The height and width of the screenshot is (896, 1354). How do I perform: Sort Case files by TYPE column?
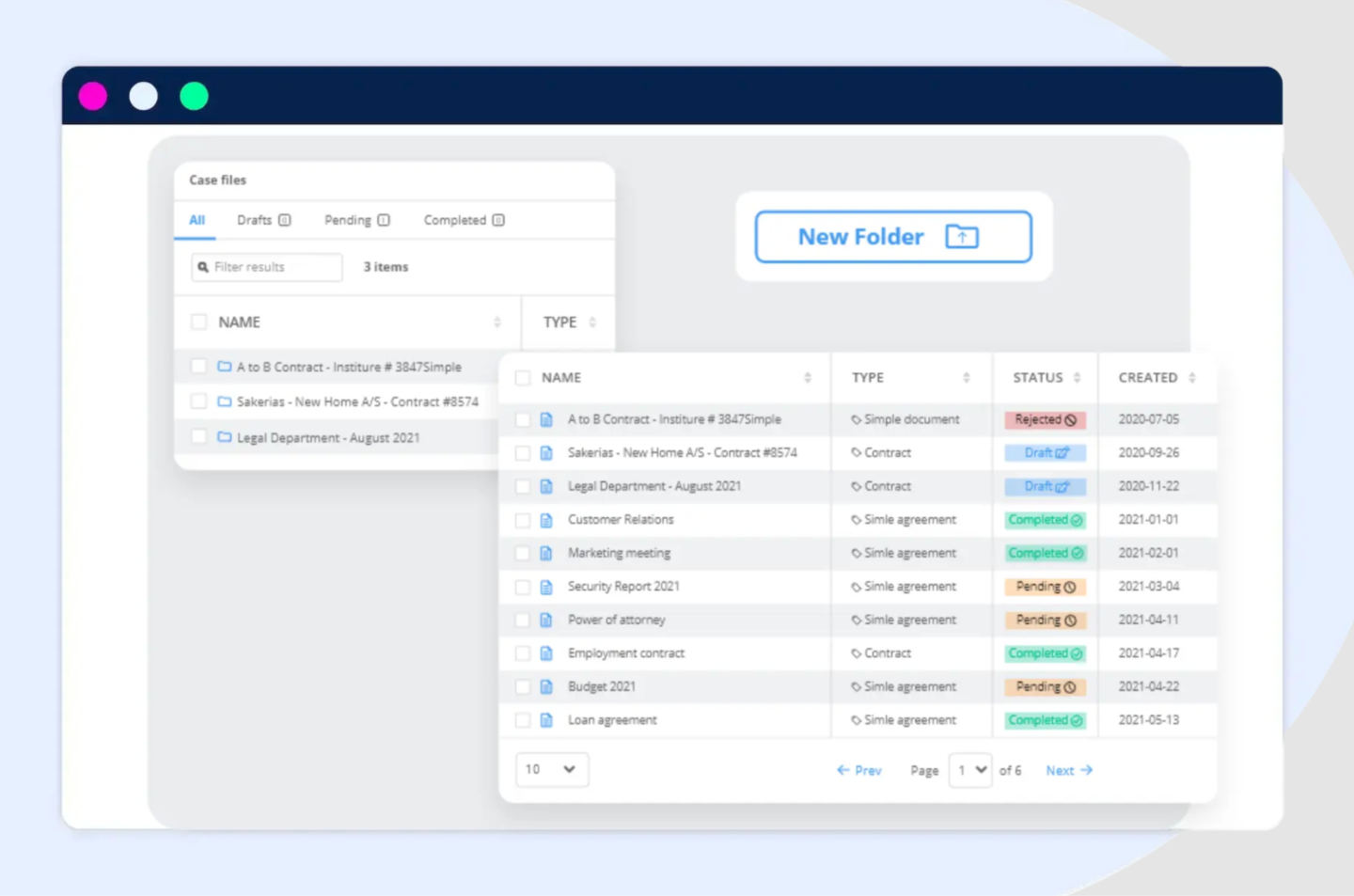(x=592, y=322)
